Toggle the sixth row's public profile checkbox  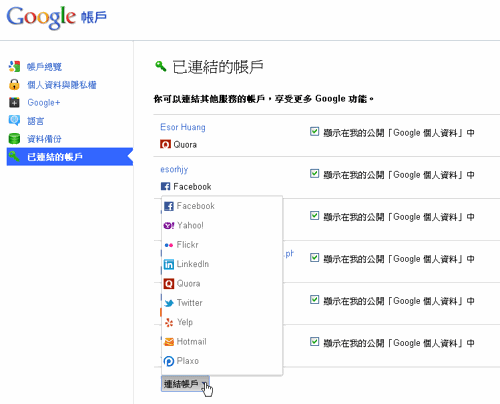point(314,341)
